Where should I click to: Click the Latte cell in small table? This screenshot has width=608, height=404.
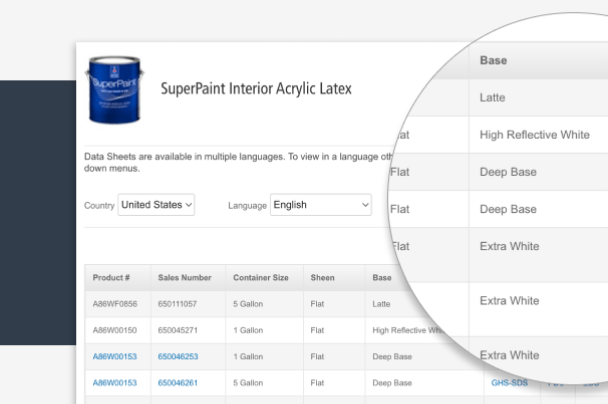coord(381,304)
